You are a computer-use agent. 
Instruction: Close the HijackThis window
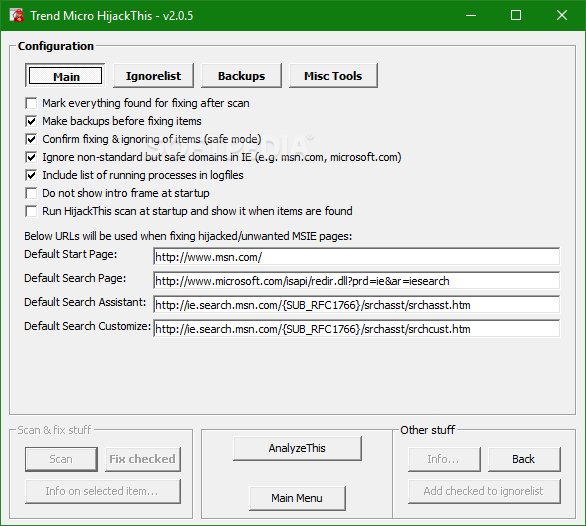point(562,15)
